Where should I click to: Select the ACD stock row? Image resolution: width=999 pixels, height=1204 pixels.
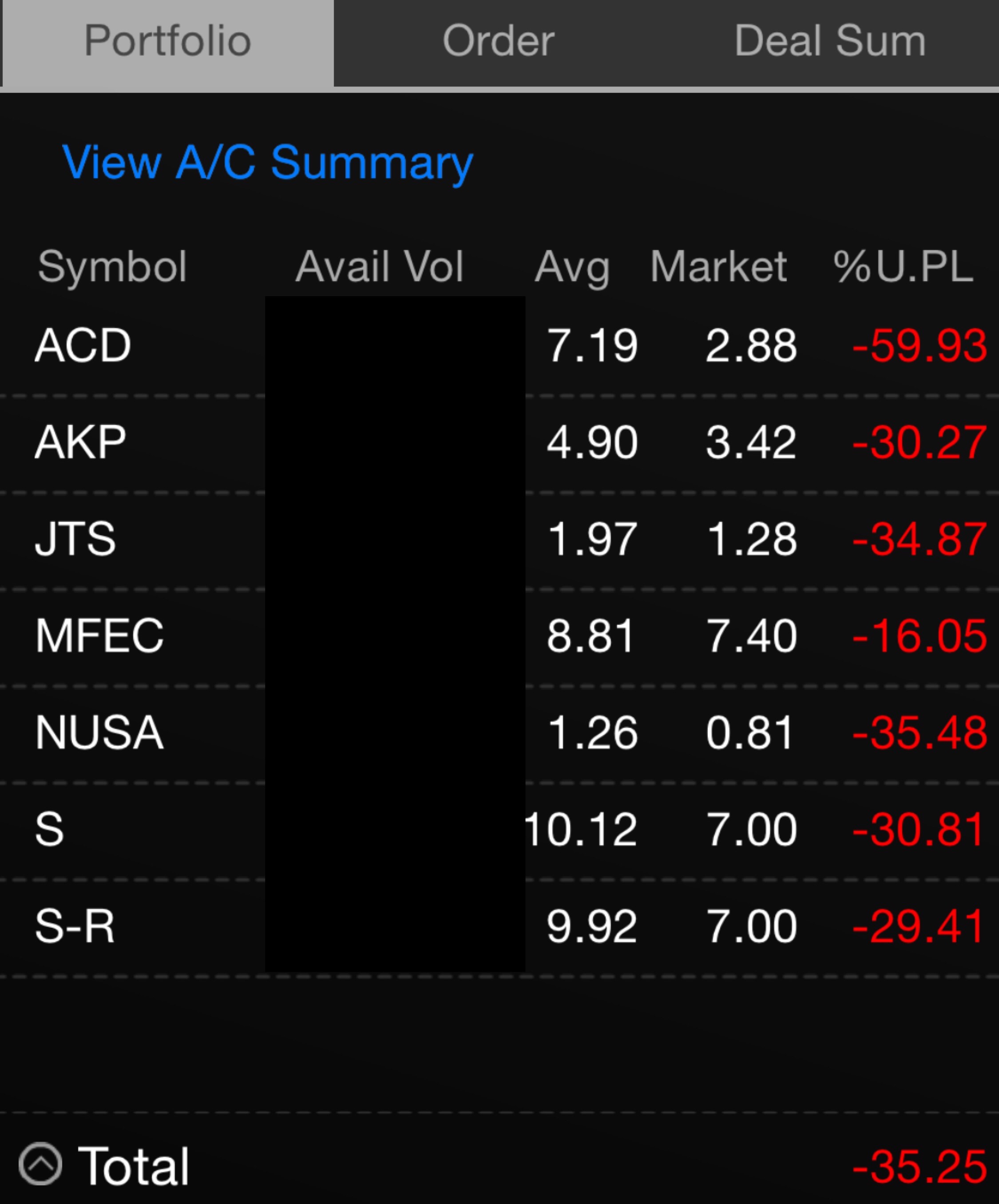(83, 346)
